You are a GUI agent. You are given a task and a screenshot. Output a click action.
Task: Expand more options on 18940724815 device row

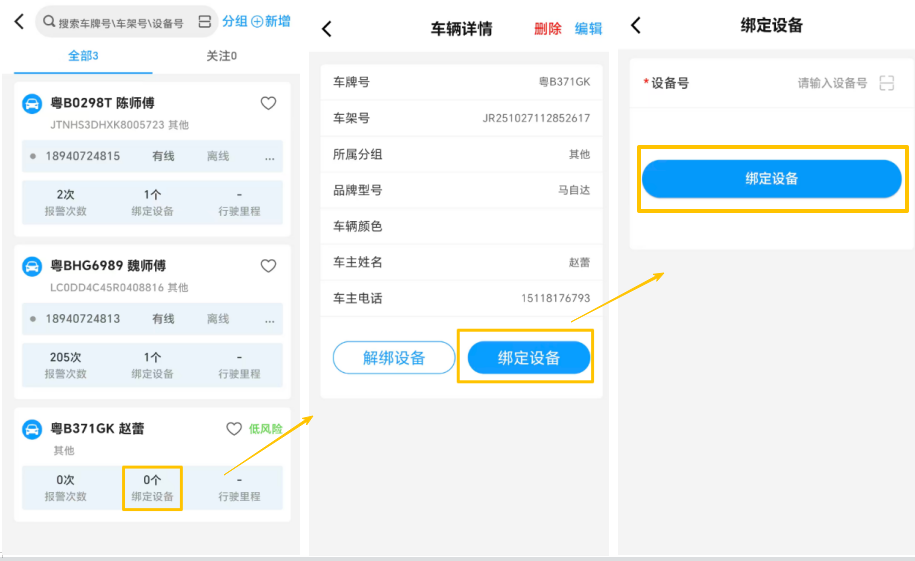(269, 157)
